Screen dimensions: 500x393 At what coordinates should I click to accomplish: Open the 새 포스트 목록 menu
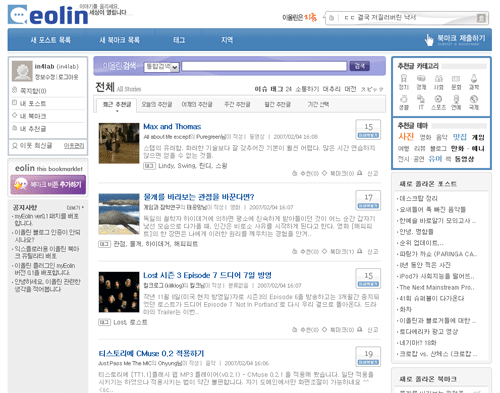click(51, 40)
